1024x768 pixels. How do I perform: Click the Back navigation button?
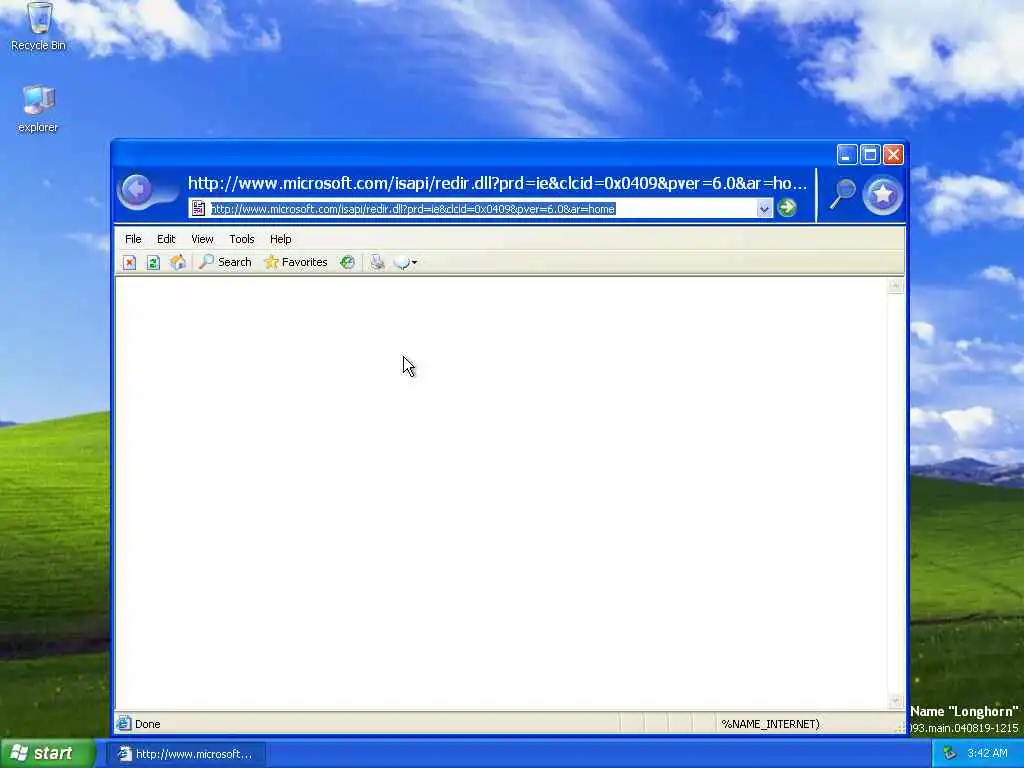136,190
